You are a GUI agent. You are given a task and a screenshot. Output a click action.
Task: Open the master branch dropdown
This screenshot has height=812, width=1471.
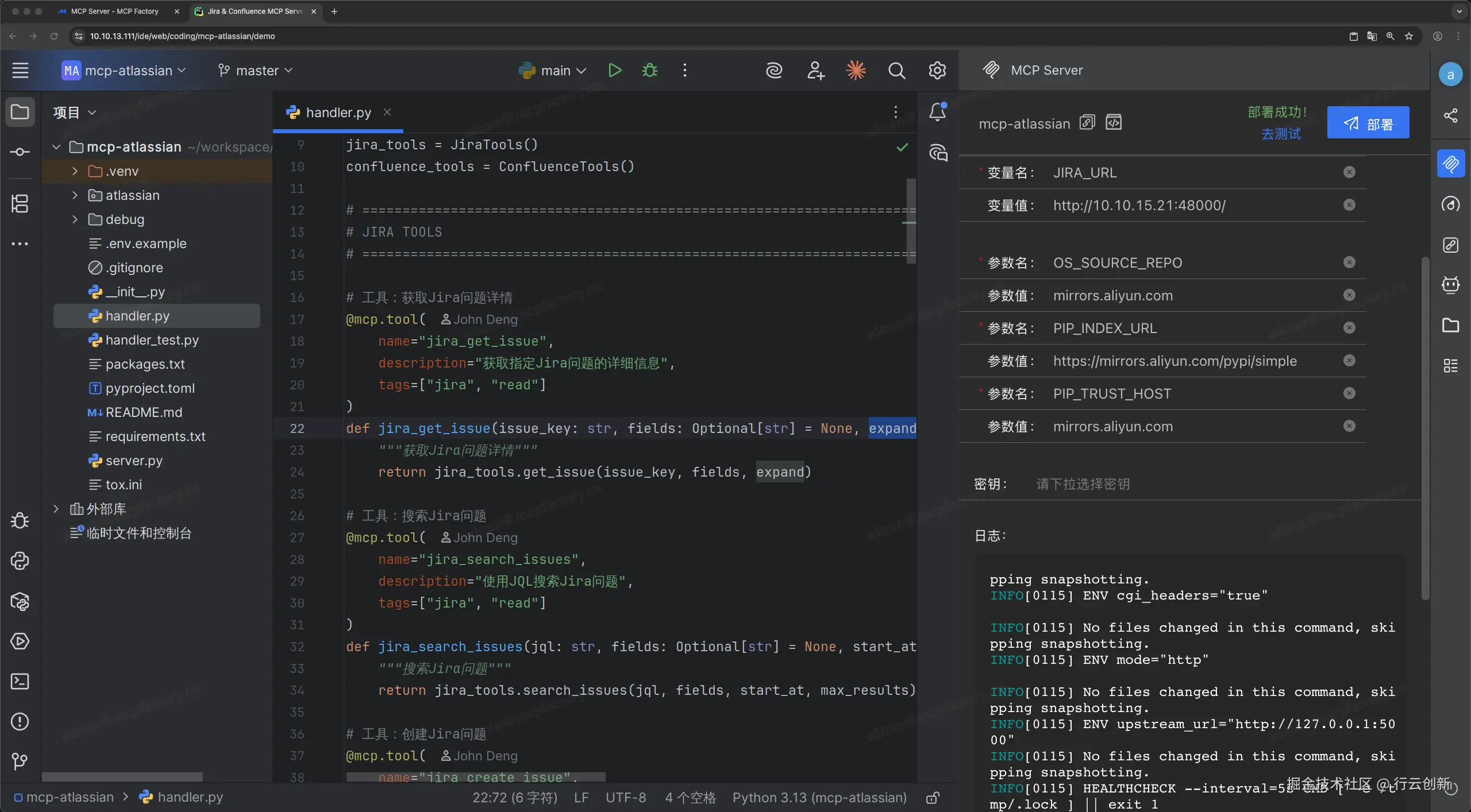[256, 70]
